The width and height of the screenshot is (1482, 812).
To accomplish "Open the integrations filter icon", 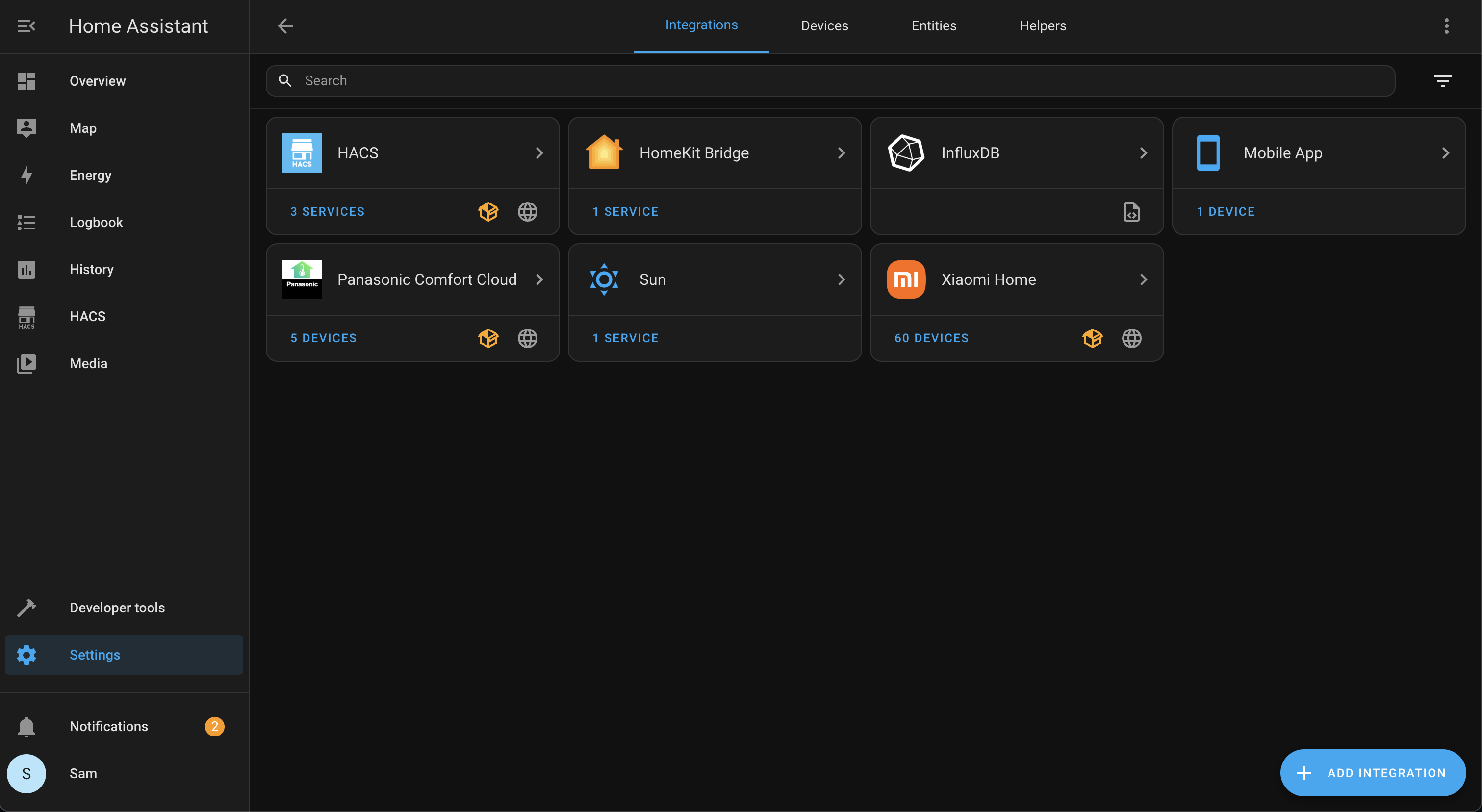I will pyautogui.click(x=1442, y=80).
